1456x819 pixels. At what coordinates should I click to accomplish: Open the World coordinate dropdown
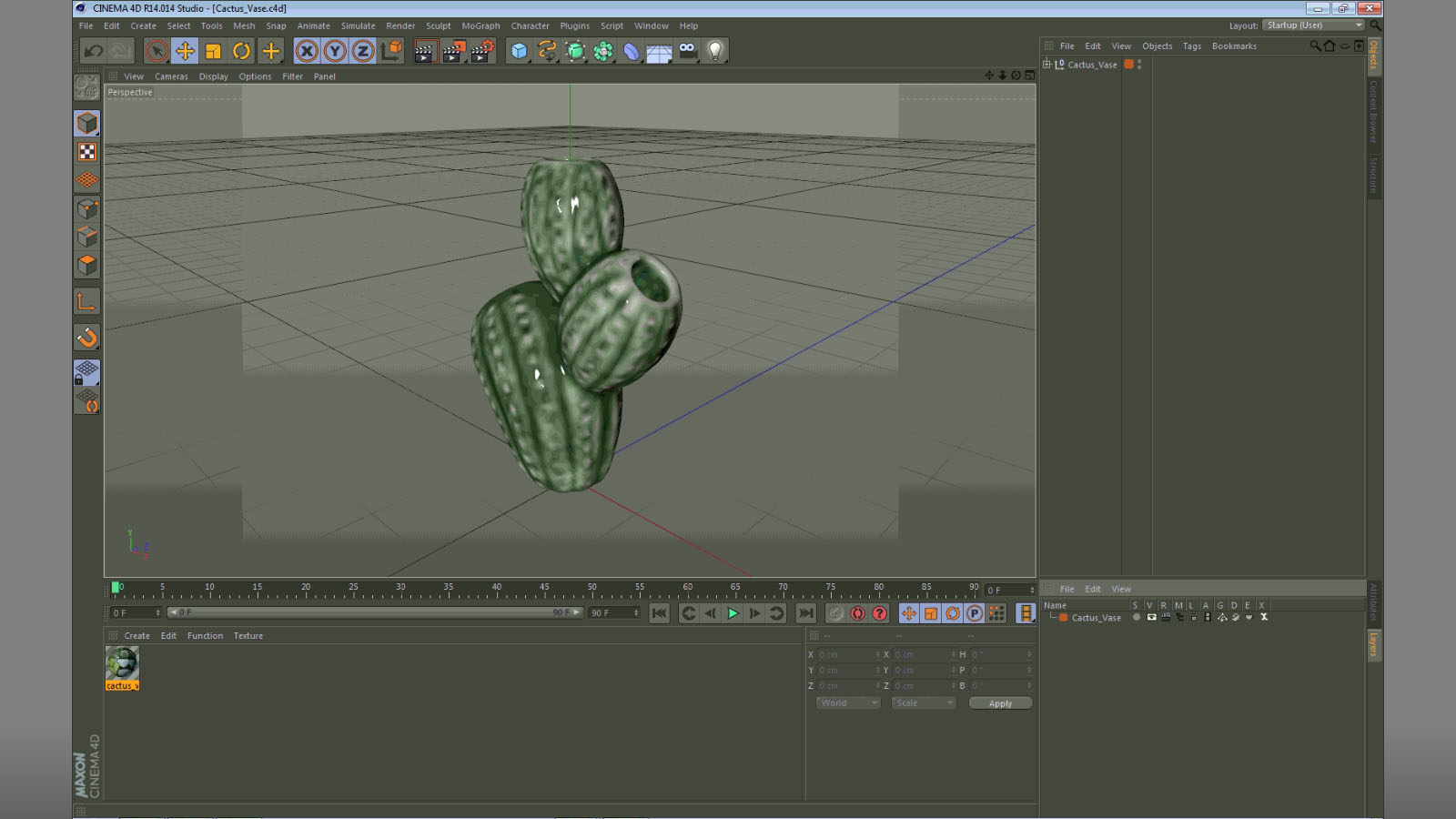[847, 703]
